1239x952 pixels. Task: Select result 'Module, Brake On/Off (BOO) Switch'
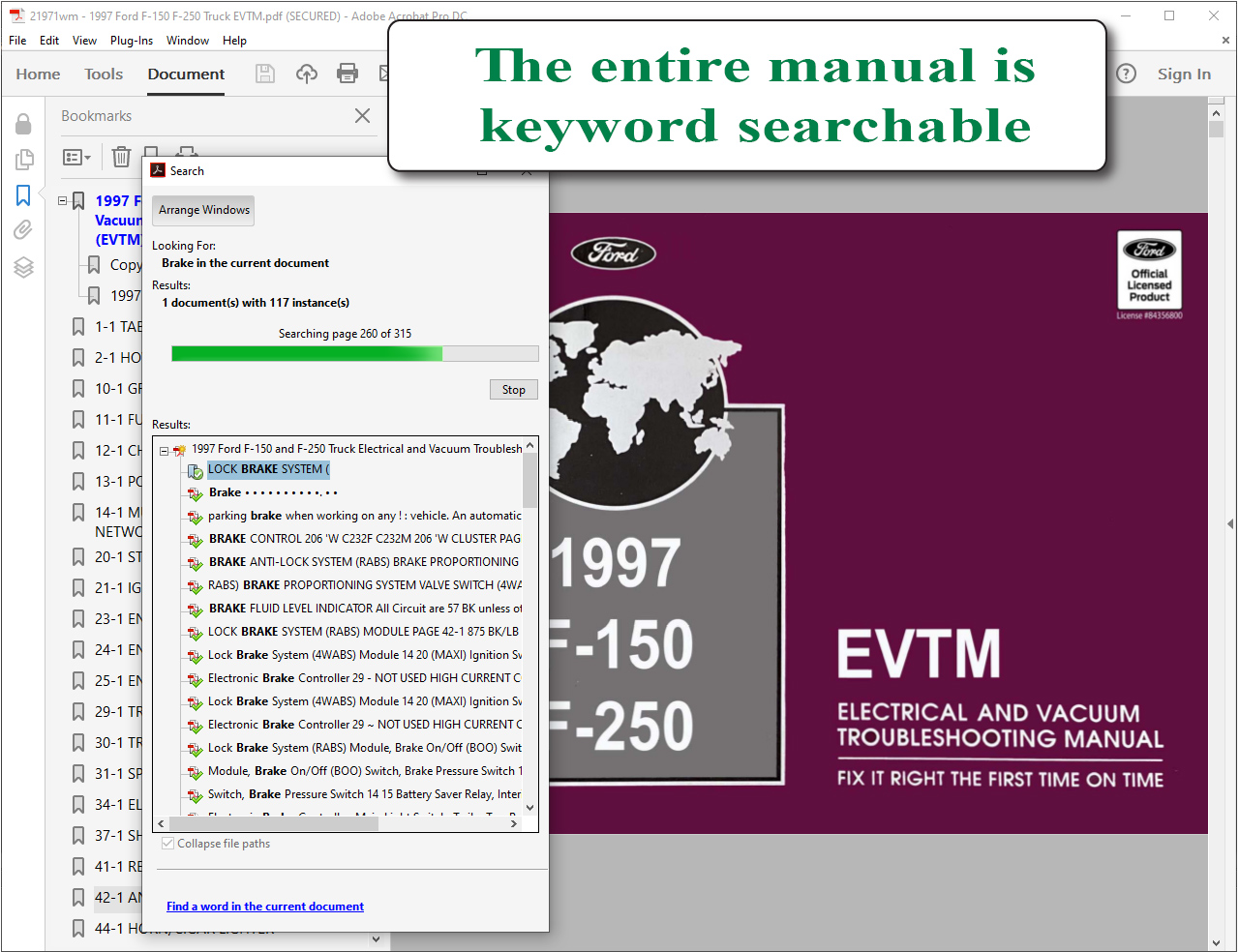[x=365, y=771]
